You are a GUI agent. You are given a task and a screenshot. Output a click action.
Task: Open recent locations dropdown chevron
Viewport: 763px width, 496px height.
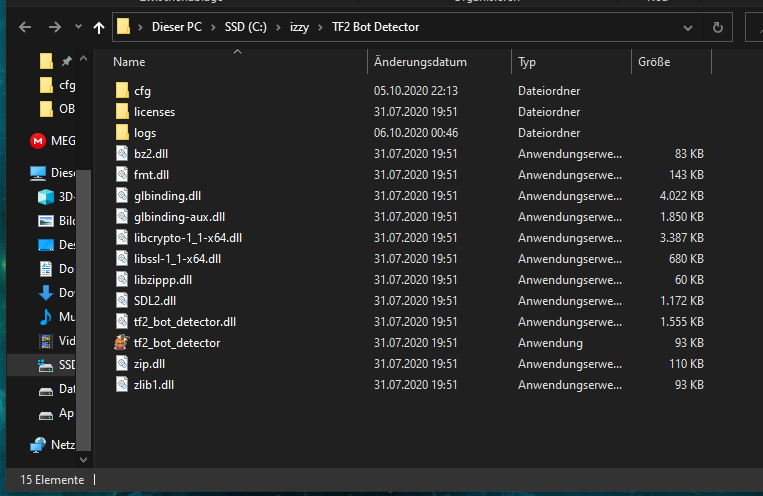pos(76,28)
